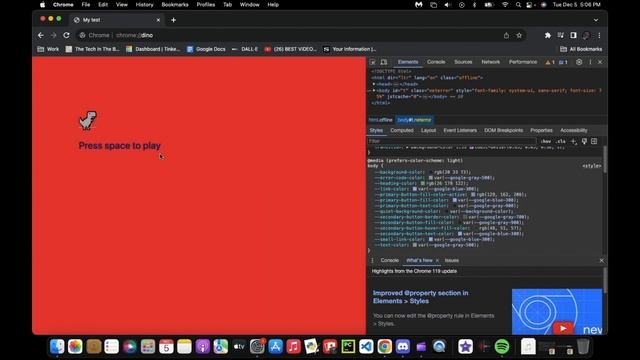The width and height of the screenshot is (640, 360).
Task: Click the body breadcrumb item
Action: pyautogui.click(x=414, y=120)
